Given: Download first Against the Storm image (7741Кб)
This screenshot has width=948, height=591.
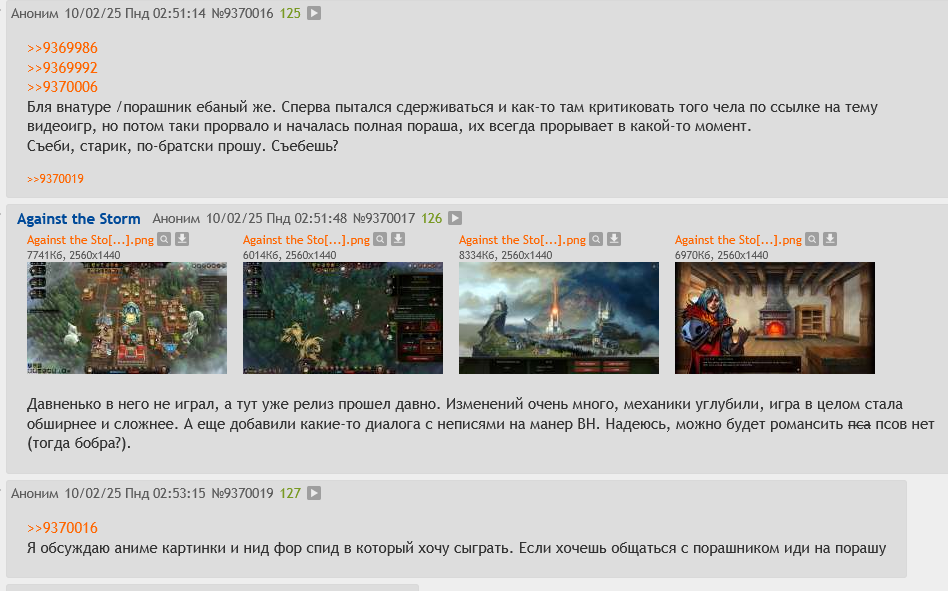Looking at the screenshot, I should click(x=182, y=239).
